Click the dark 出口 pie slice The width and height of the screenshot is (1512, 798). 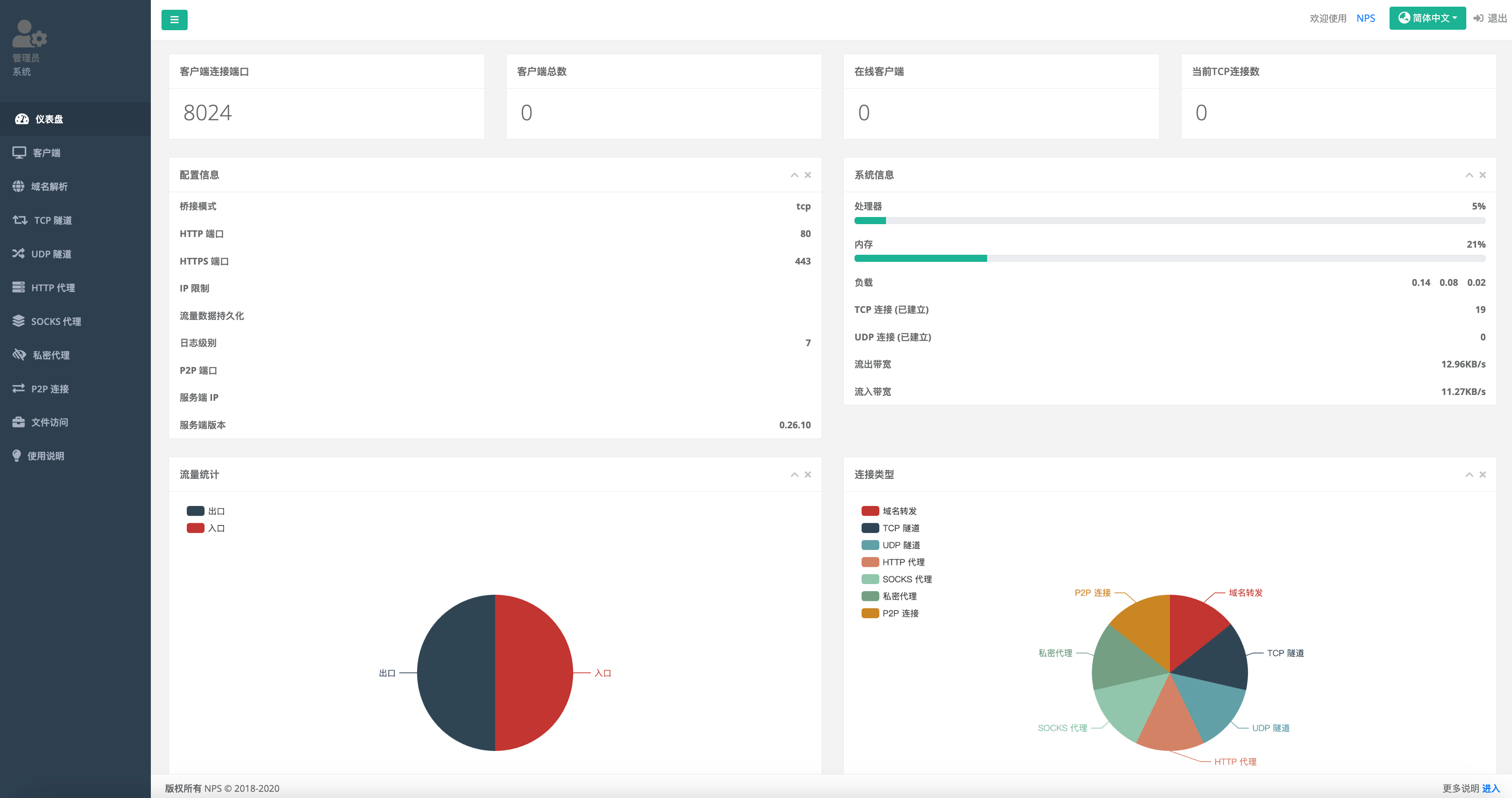coord(456,673)
